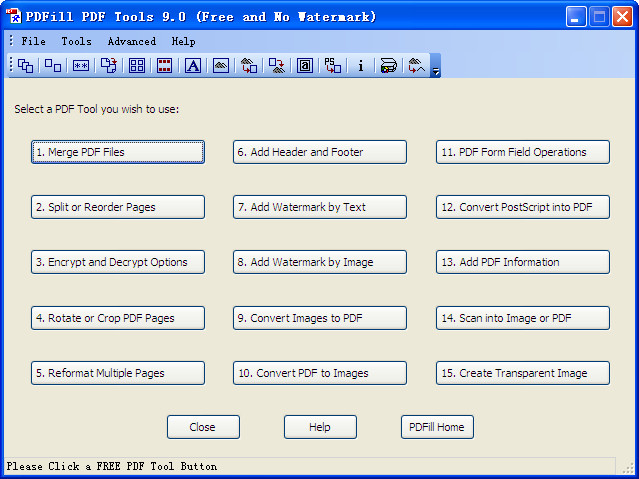639x479 pixels.
Task: Click the Scan into Image or PDF scanner toolbar icon
Action: [x=388, y=66]
